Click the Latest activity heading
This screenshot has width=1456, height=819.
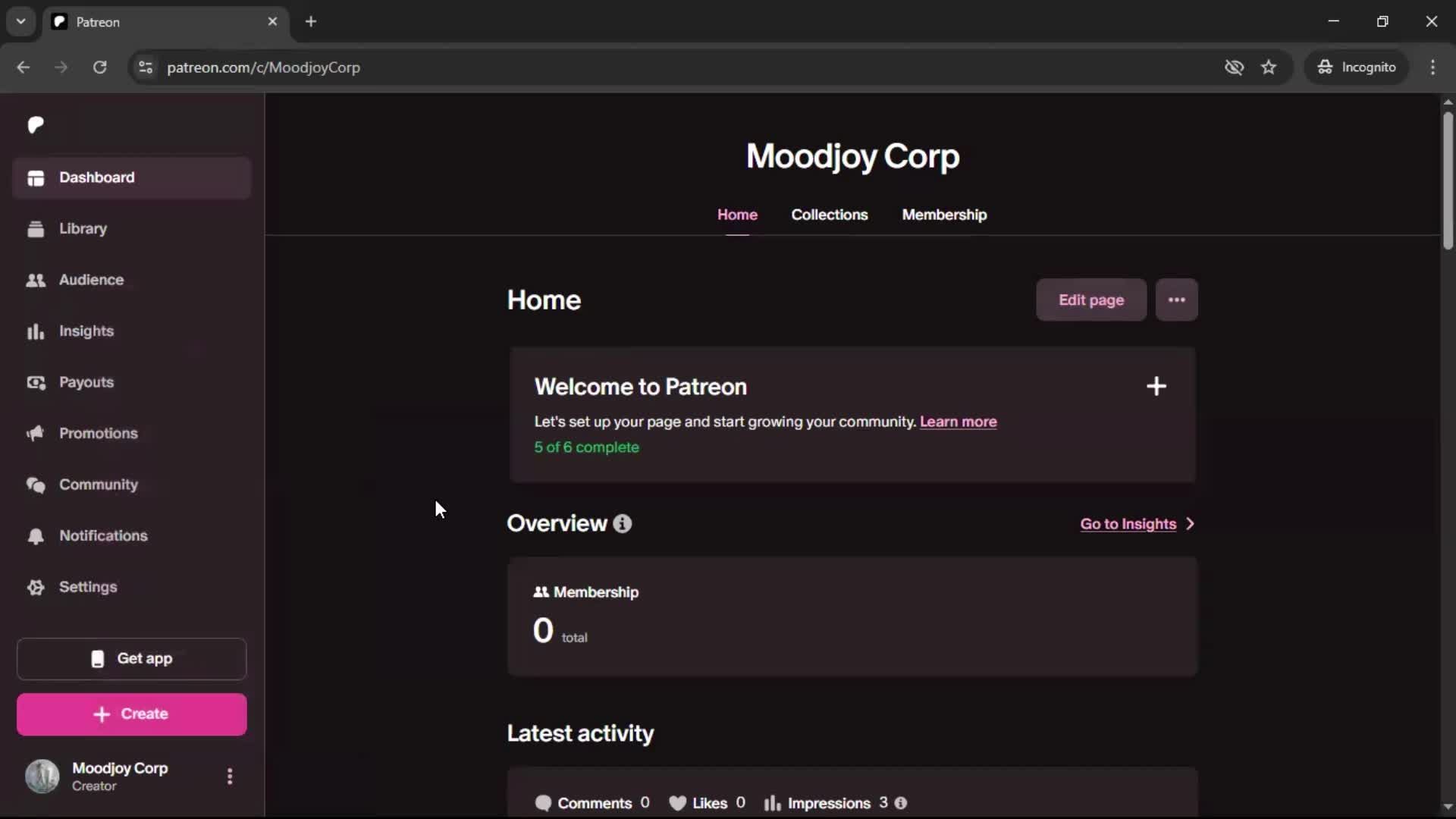coord(580,733)
